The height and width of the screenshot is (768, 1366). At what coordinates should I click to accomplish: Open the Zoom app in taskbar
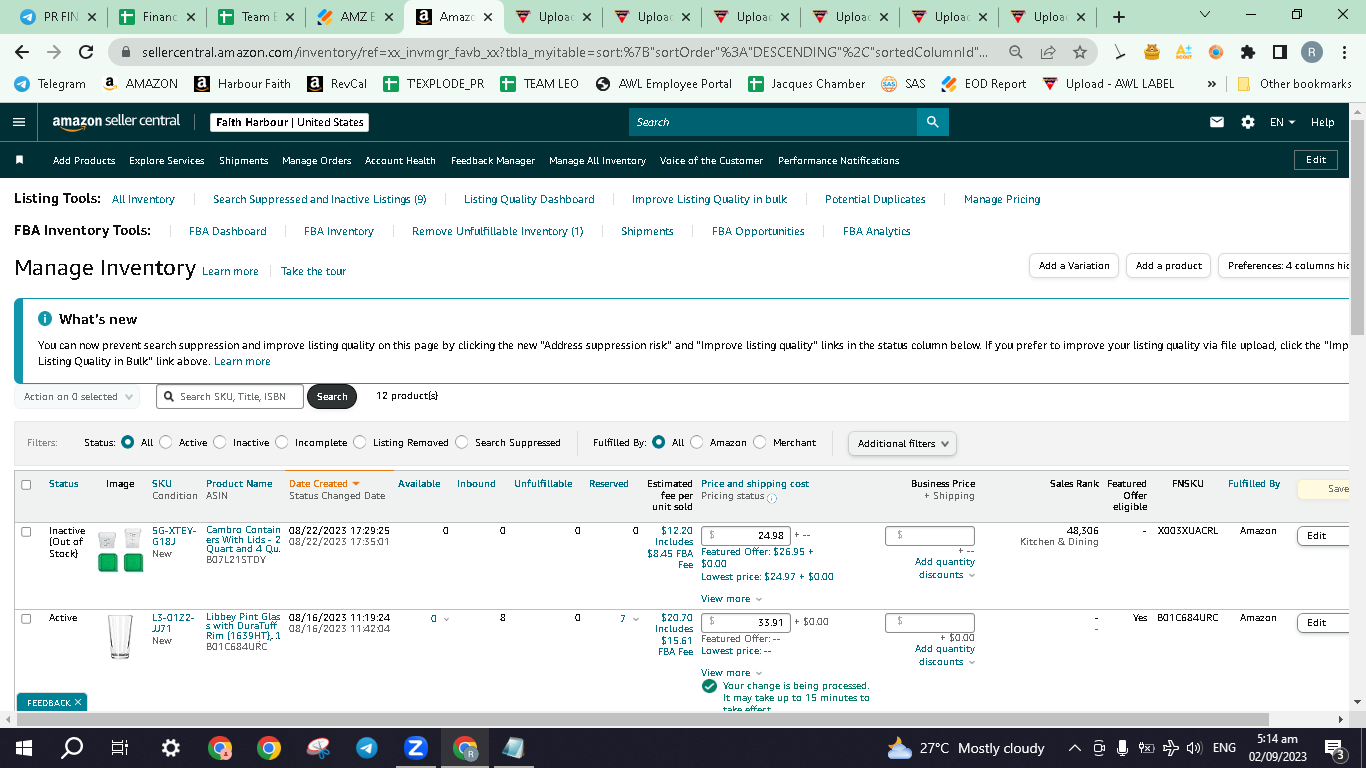(416, 748)
